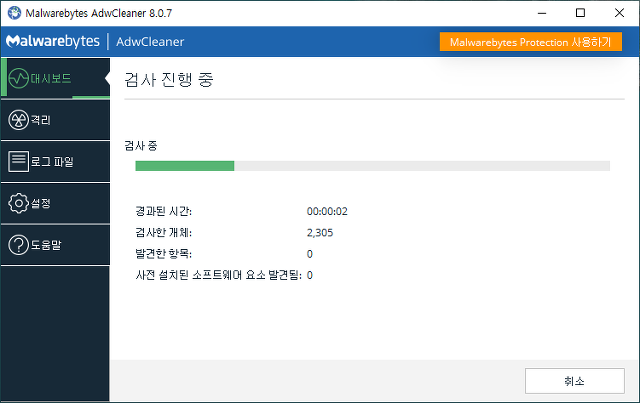Image resolution: width=640 pixels, height=403 pixels.
Task: Minimize the AdwCleaner window
Action: [542, 13]
